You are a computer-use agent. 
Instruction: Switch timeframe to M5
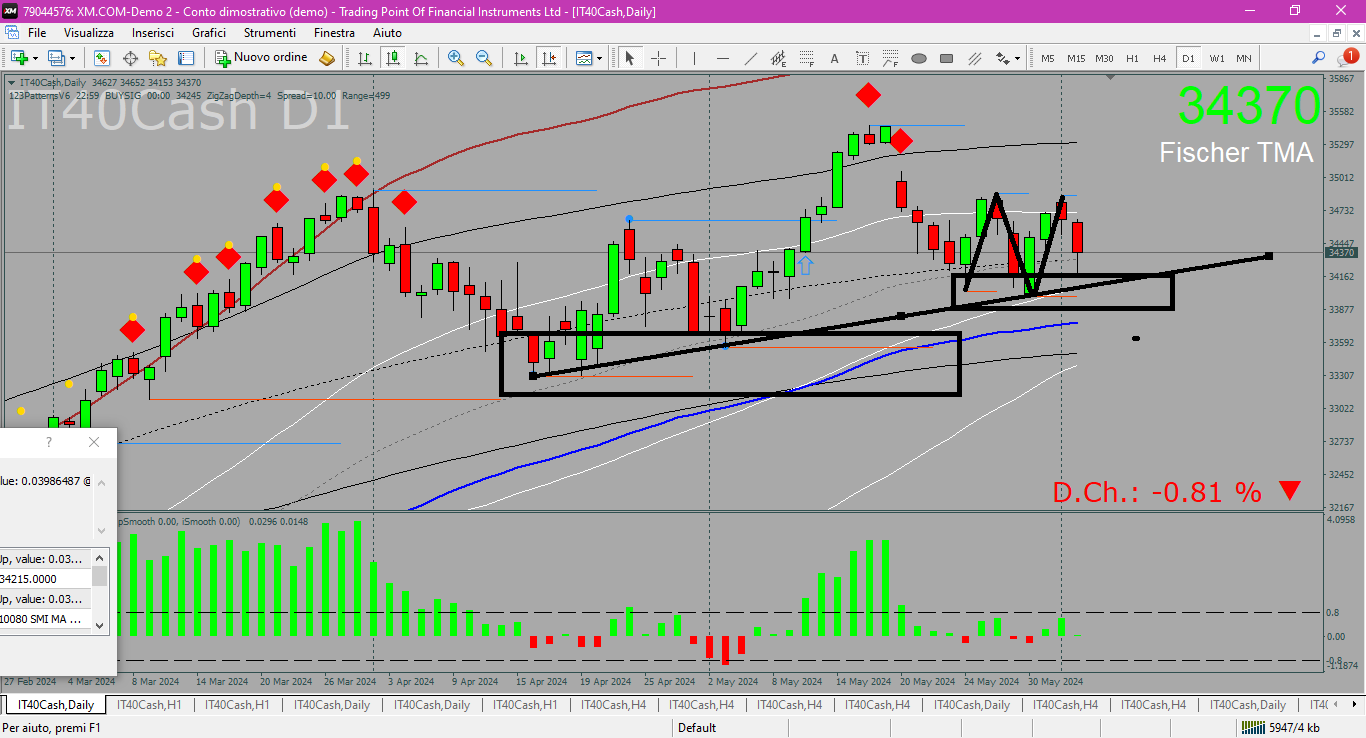(1047, 58)
